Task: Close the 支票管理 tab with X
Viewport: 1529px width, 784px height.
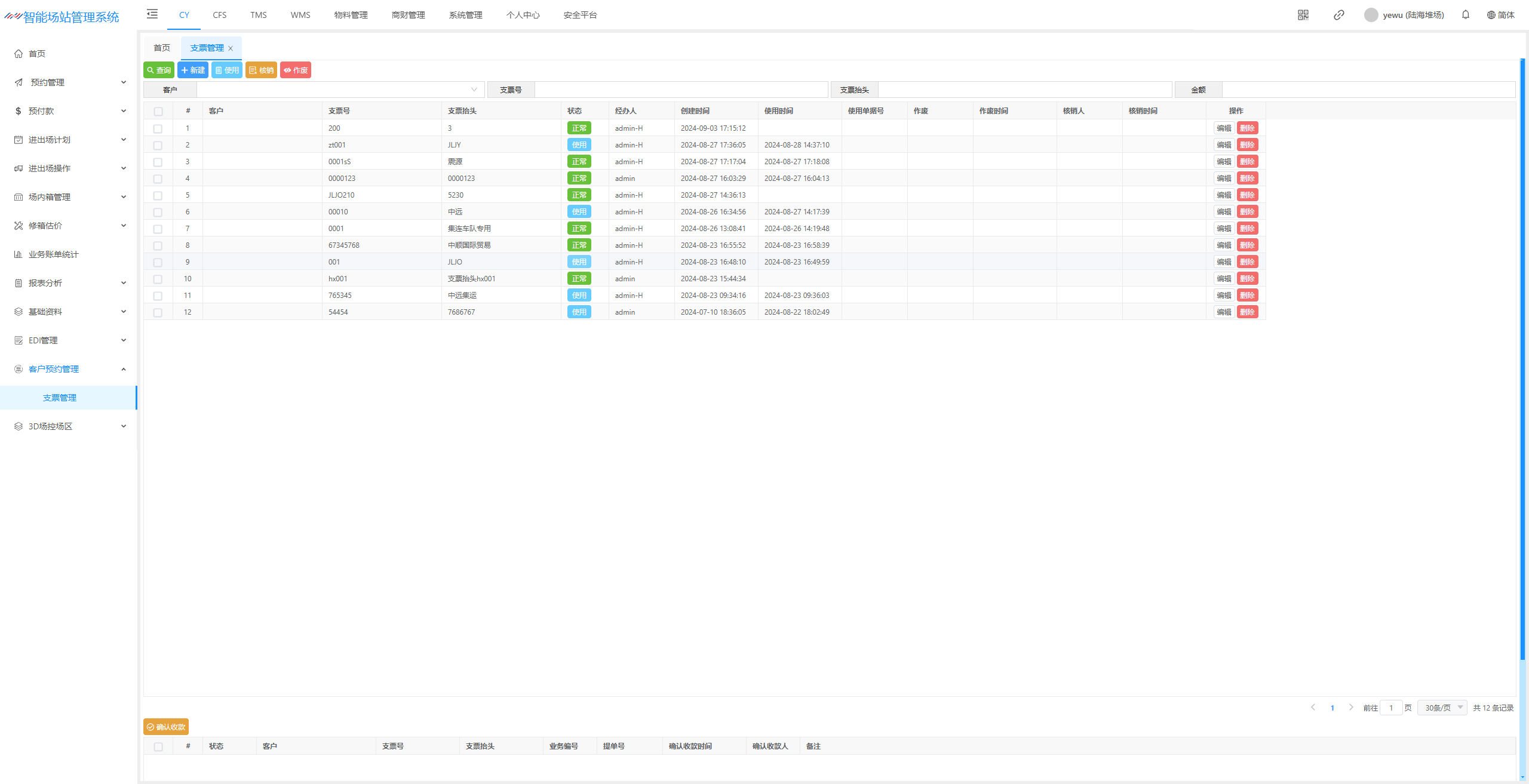Action: click(231, 48)
